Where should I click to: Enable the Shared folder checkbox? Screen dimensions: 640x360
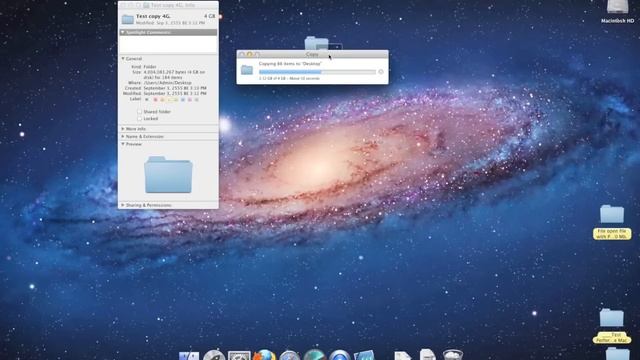[140, 111]
